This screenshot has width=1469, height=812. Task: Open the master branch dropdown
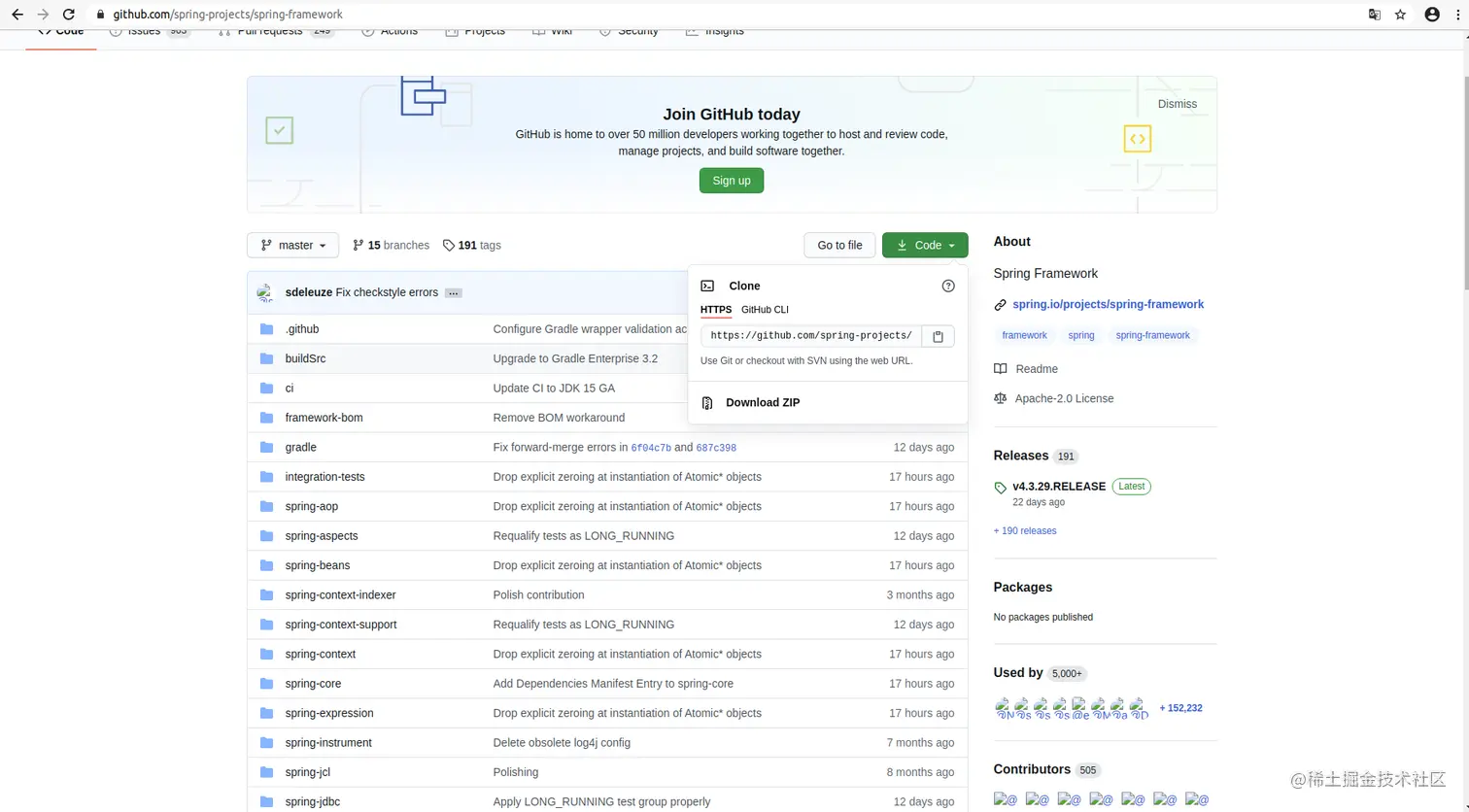[292, 245]
